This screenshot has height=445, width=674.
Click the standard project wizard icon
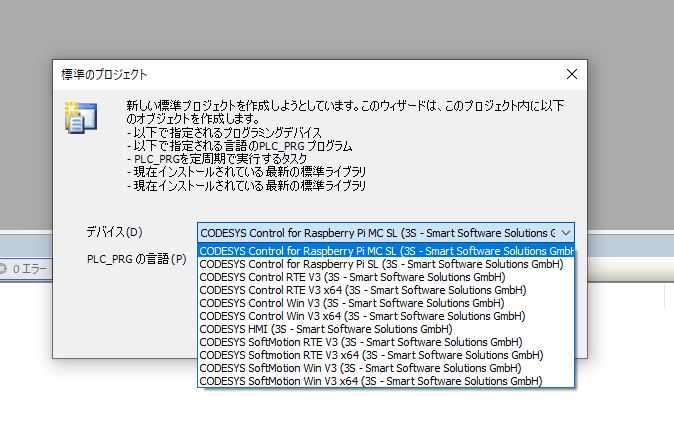click(81, 117)
